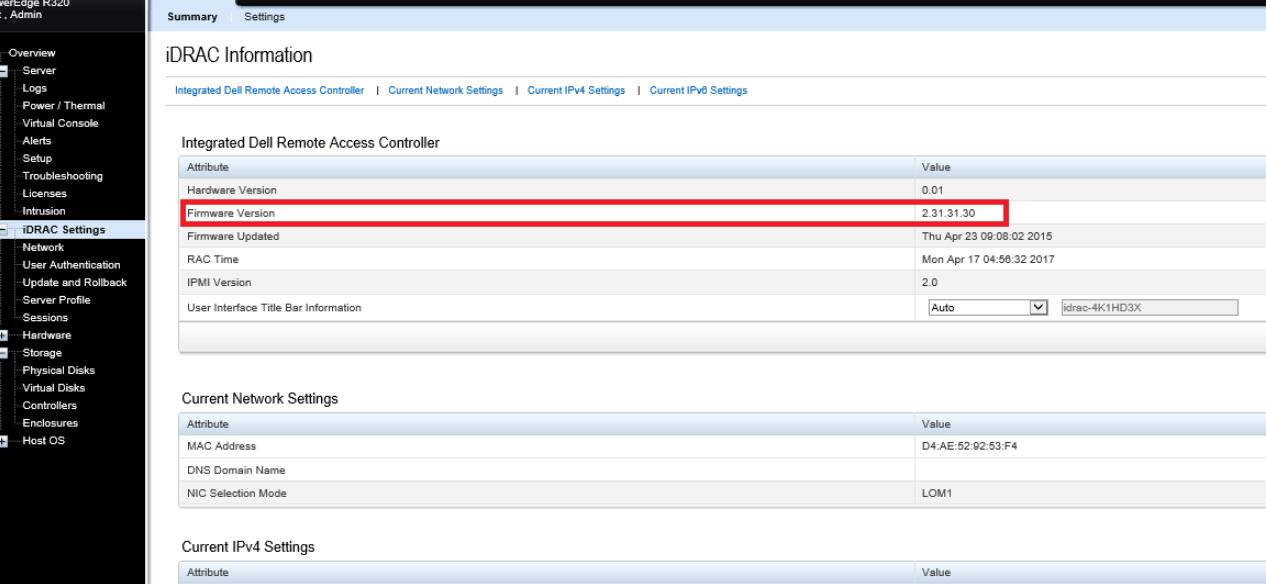1266x584 pixels.
Task: Expand the Host OS tree node
Action: [4, 441]
